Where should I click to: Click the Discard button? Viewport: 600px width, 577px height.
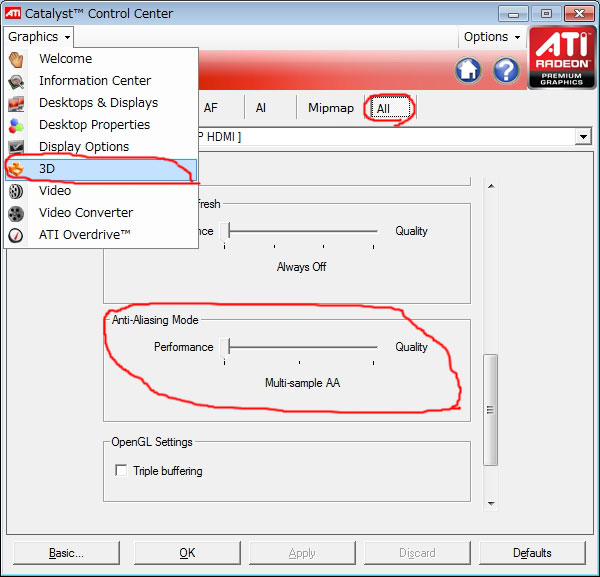pos(417,553)
